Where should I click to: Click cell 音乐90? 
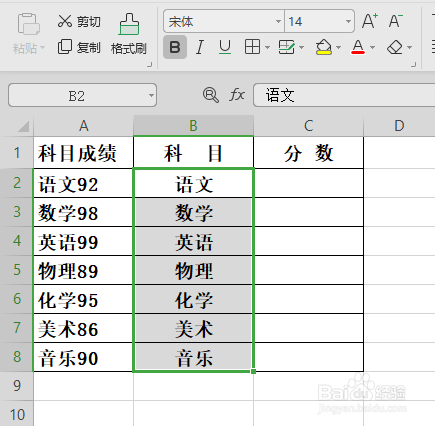[83, 357]
